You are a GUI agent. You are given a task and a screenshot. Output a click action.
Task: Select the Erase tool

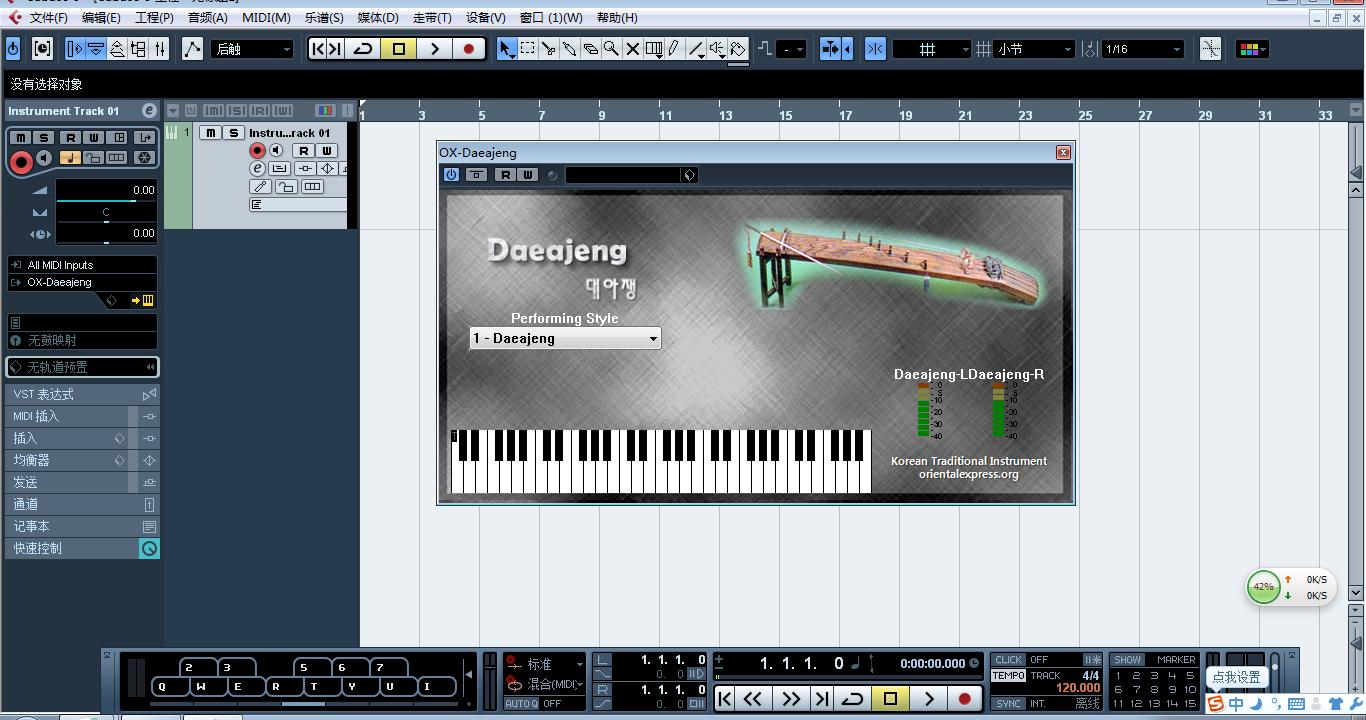(x=591, y=48)
